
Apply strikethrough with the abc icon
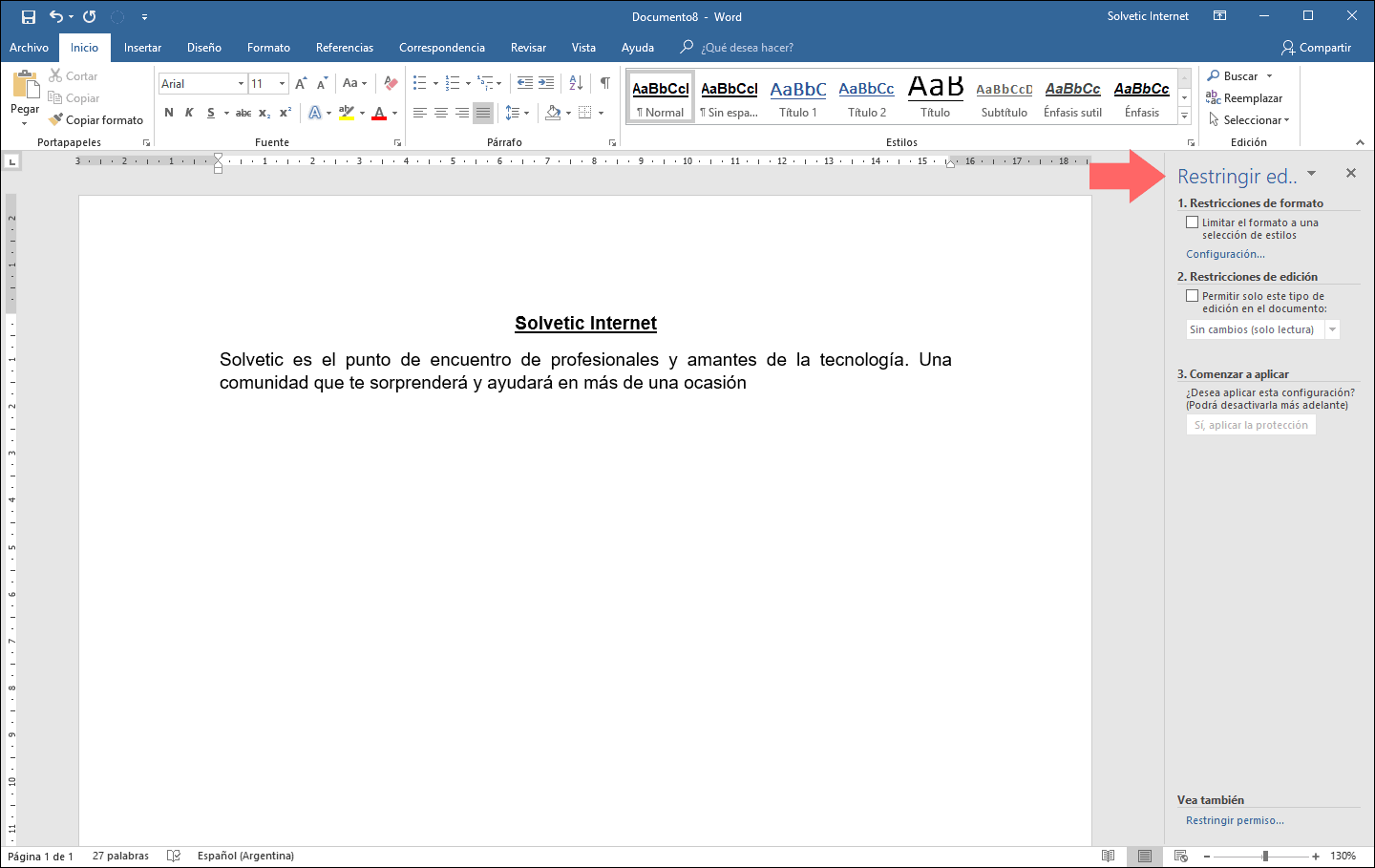coord(243,113)
